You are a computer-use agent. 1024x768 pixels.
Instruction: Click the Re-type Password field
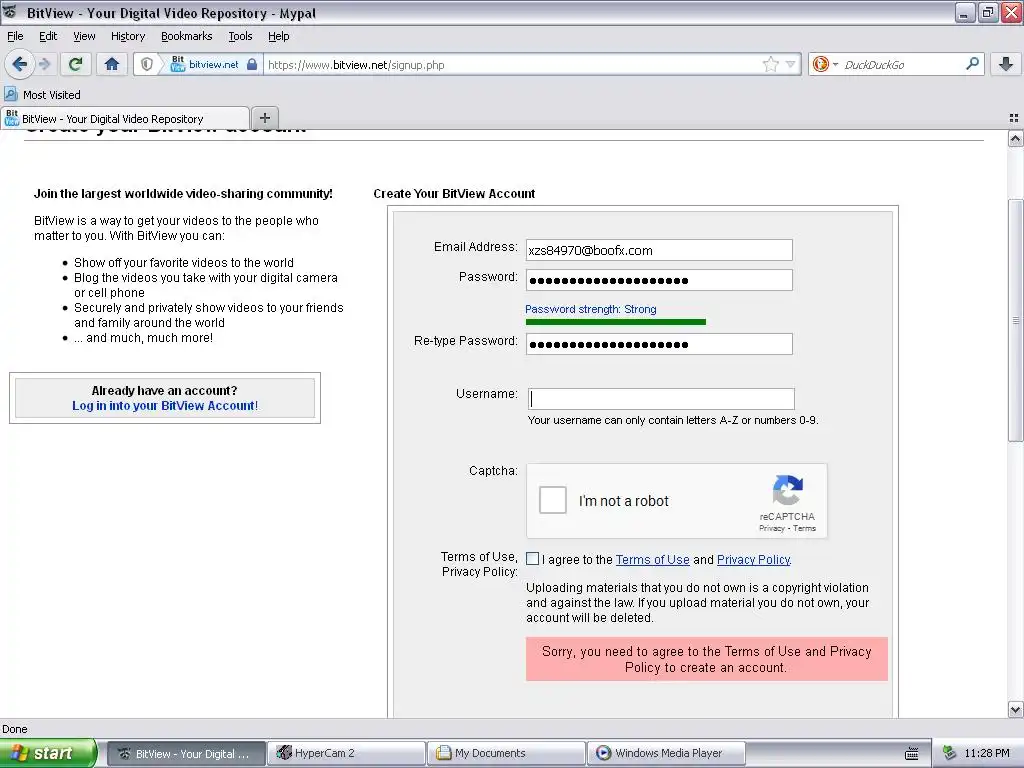[x=659, y=344]
